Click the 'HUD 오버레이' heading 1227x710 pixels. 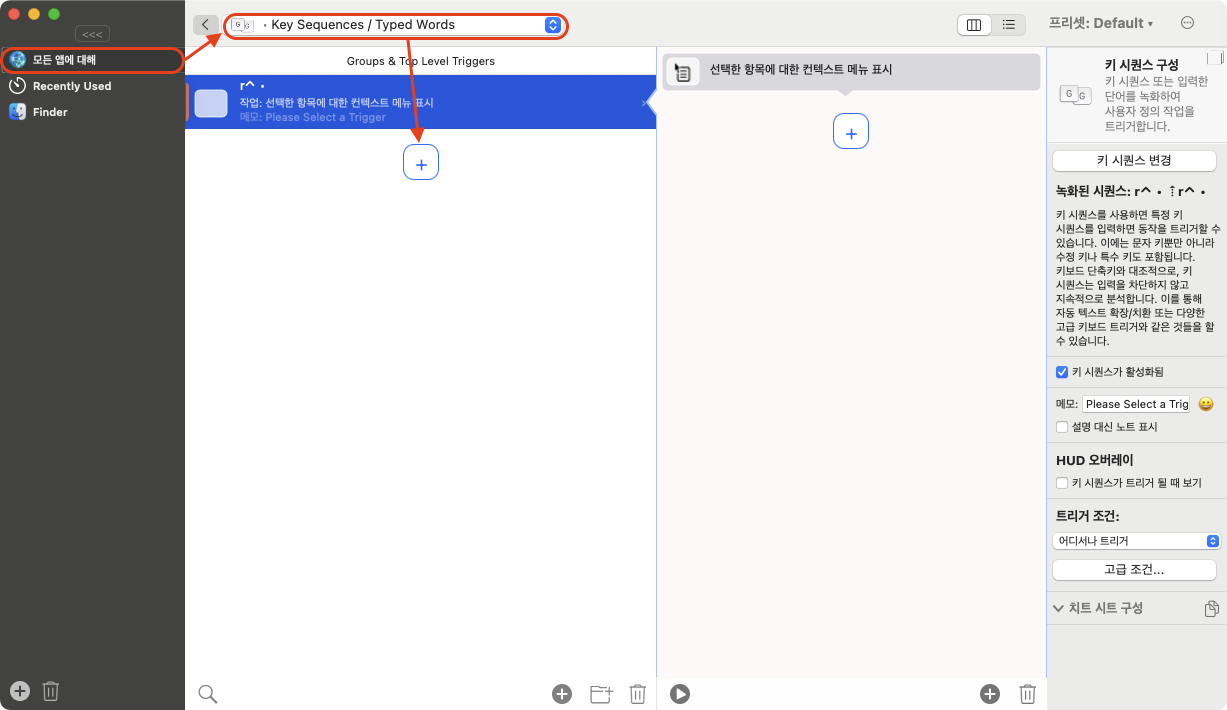(x=1095, y=460)
